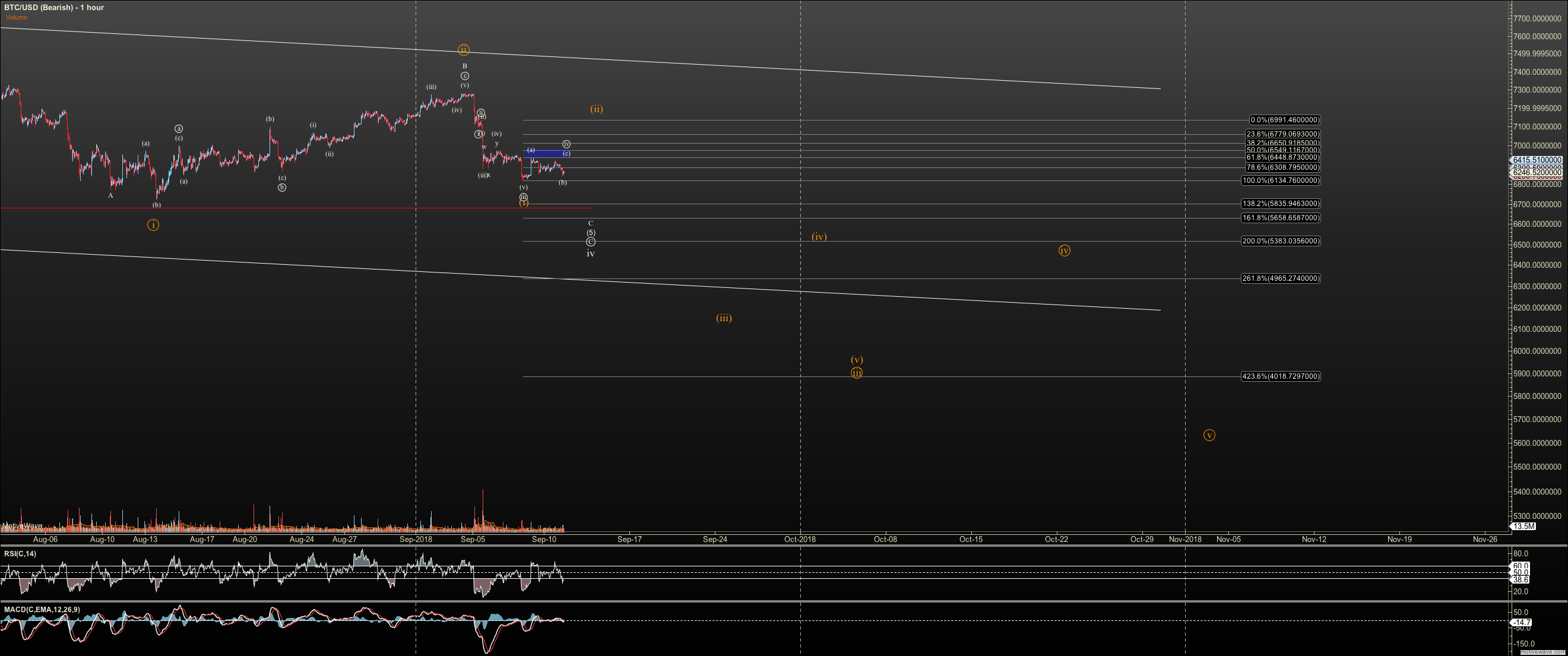1568x656 pixels.
Task: Click the chart title BTC/USD (Bearish) - 1 hour
Action: 53,7
